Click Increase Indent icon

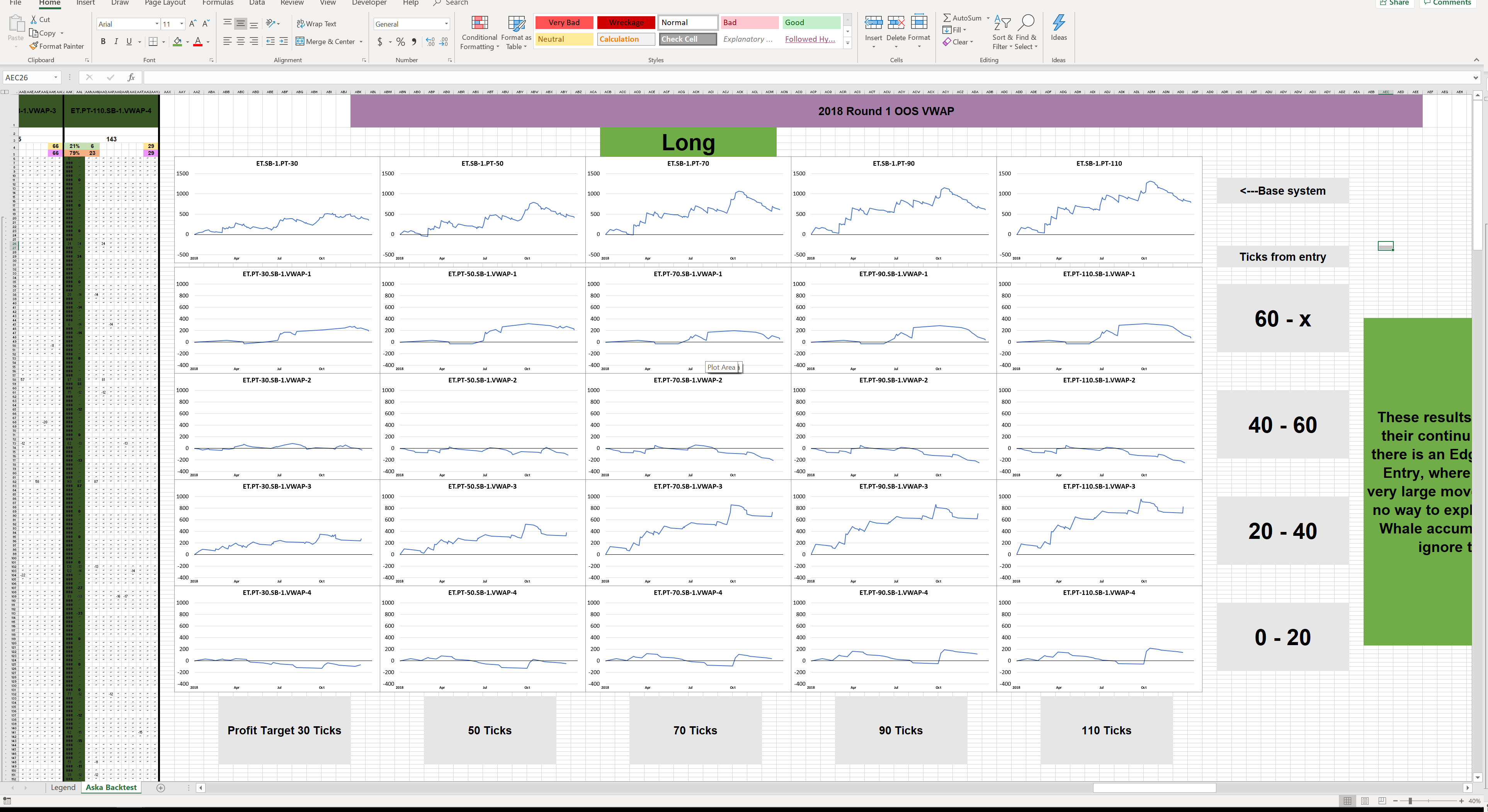[x=284, y=42]
